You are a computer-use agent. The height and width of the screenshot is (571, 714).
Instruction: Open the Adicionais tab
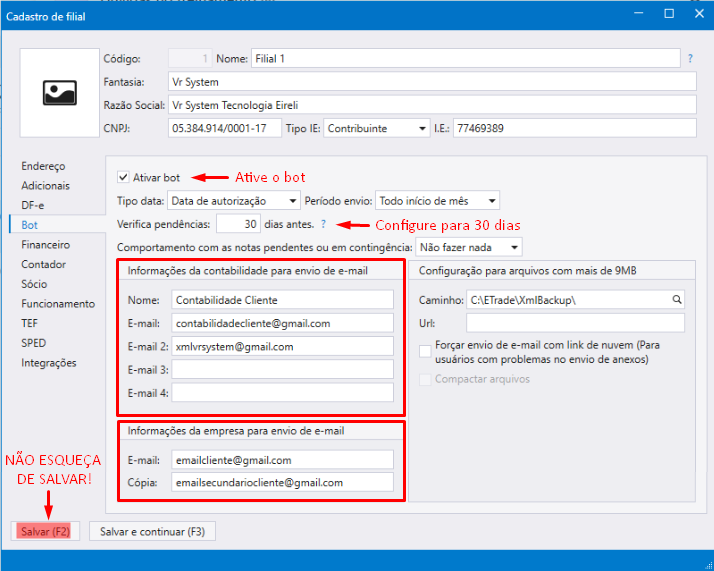pyautogui.click(x=46, y=186)
